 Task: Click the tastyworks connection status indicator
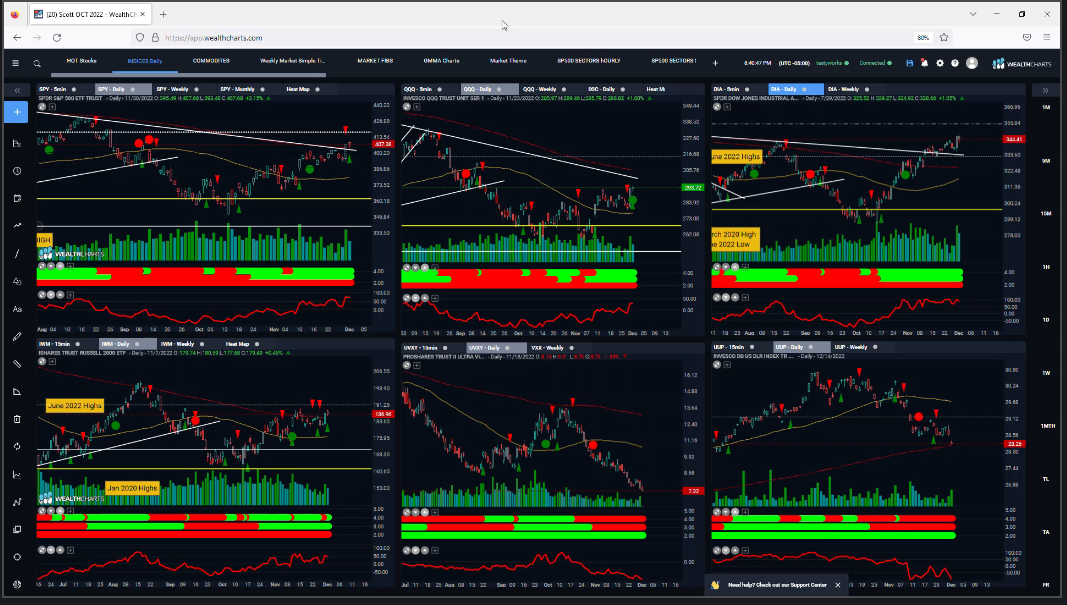(832, 63)
